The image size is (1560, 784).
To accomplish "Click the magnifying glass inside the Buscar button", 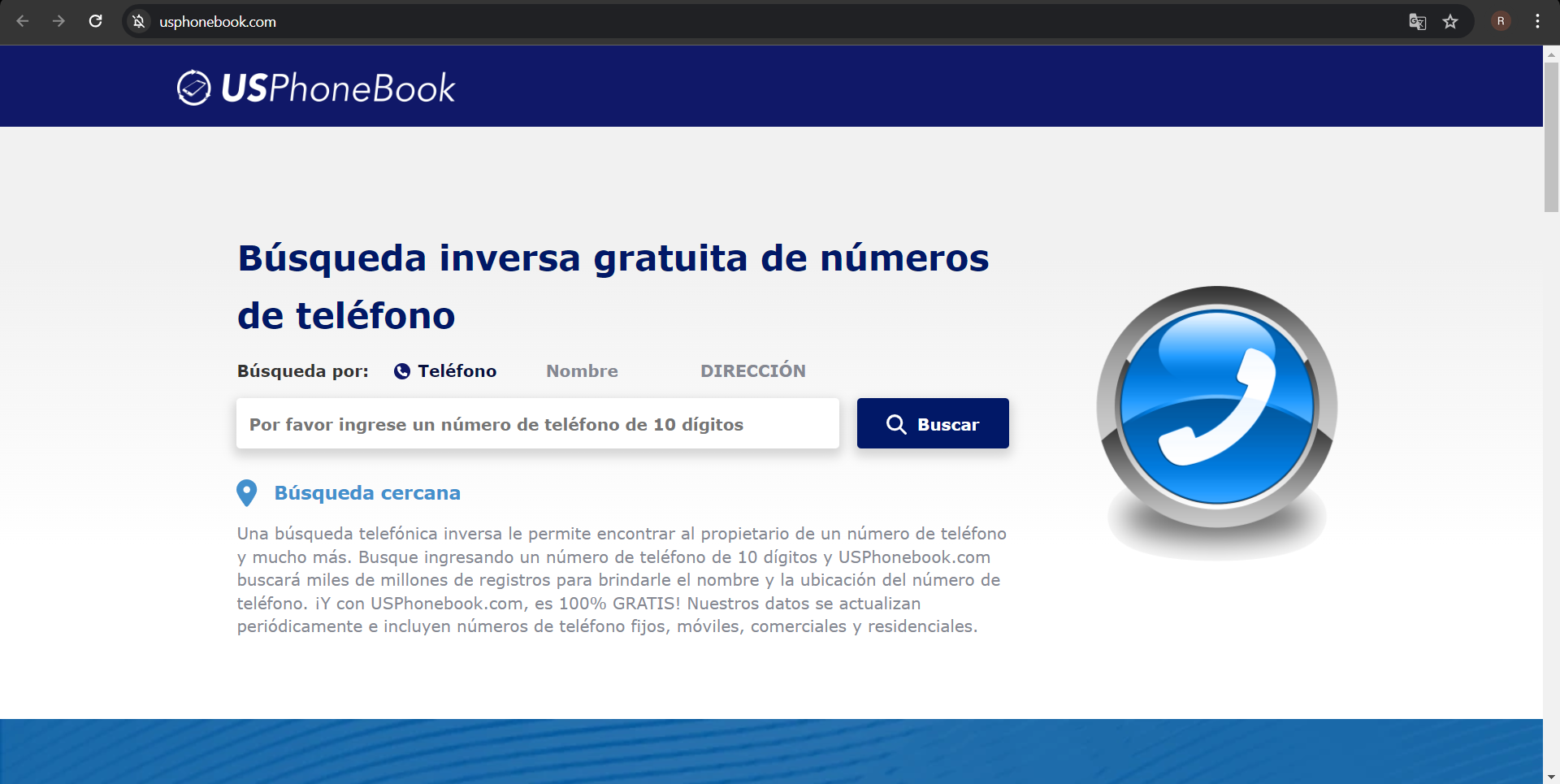I will 897,423.
